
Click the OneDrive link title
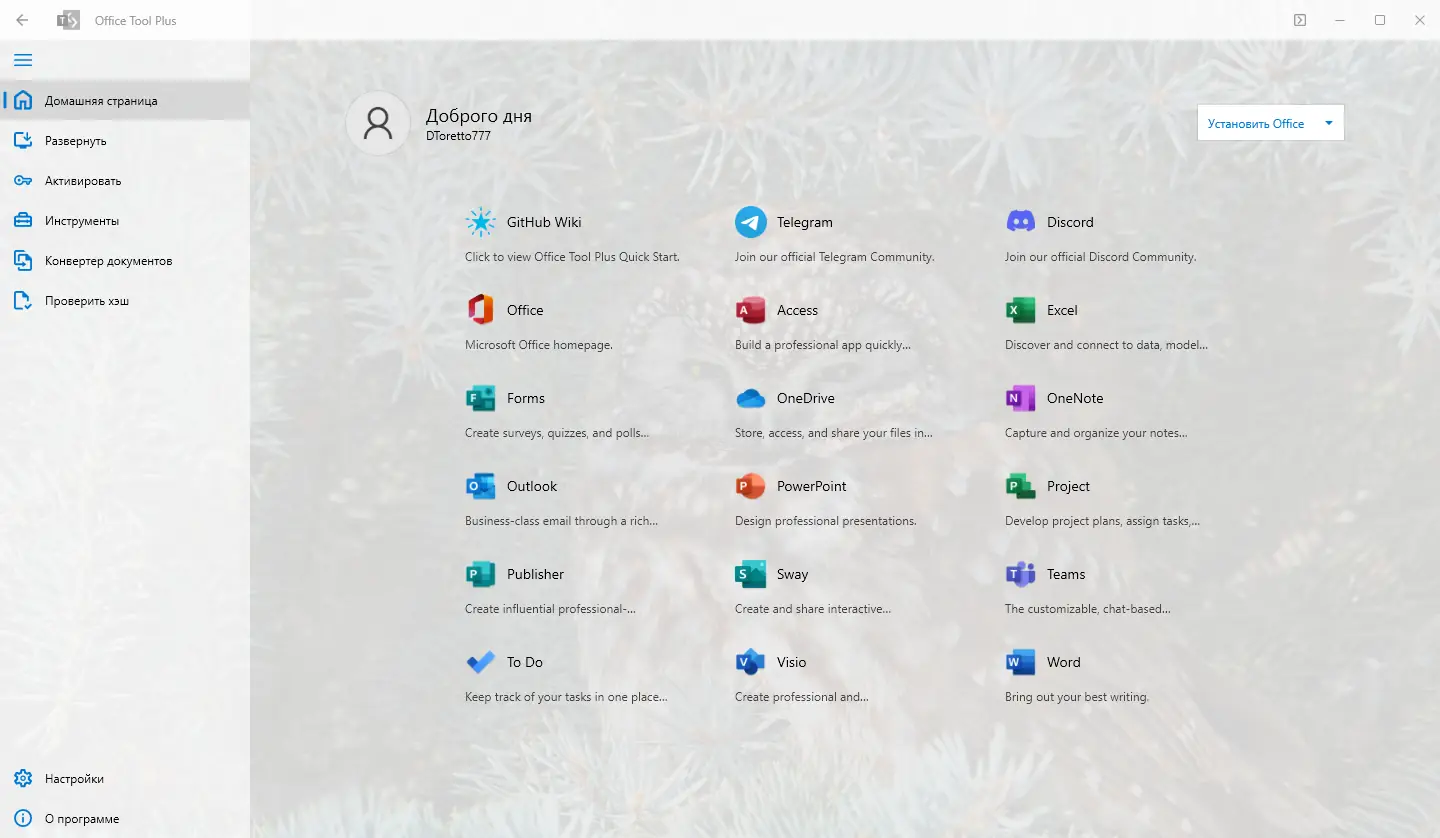coord(806,398)
